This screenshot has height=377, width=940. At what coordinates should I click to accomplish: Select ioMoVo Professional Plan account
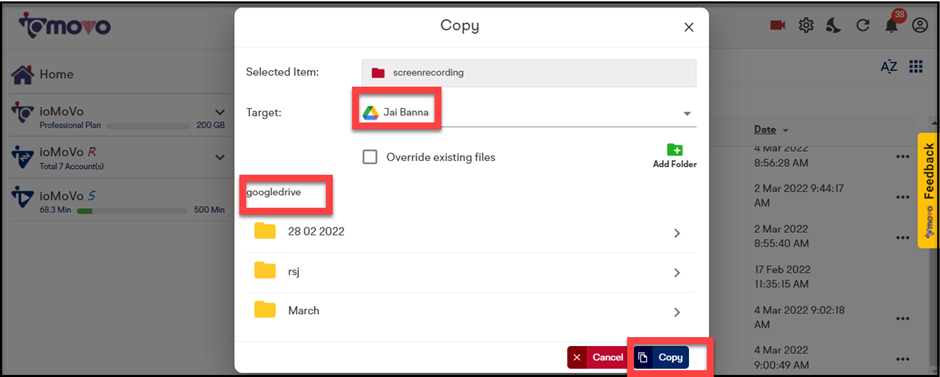pos(119,117)
